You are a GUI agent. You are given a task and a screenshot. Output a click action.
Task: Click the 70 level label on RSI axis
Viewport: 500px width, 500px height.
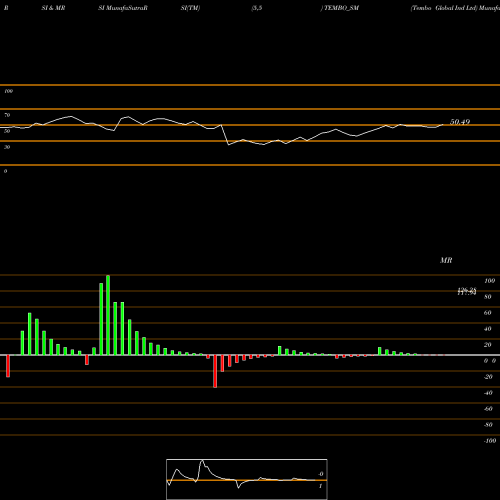7,115
